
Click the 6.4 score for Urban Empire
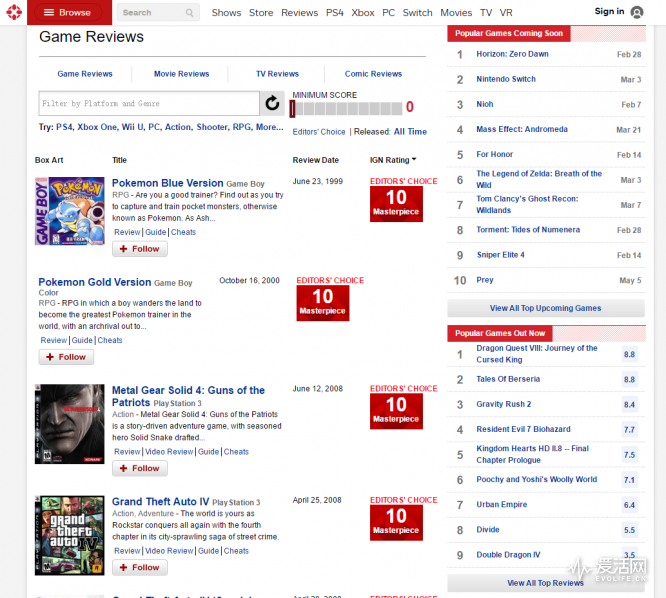point(629,505)
